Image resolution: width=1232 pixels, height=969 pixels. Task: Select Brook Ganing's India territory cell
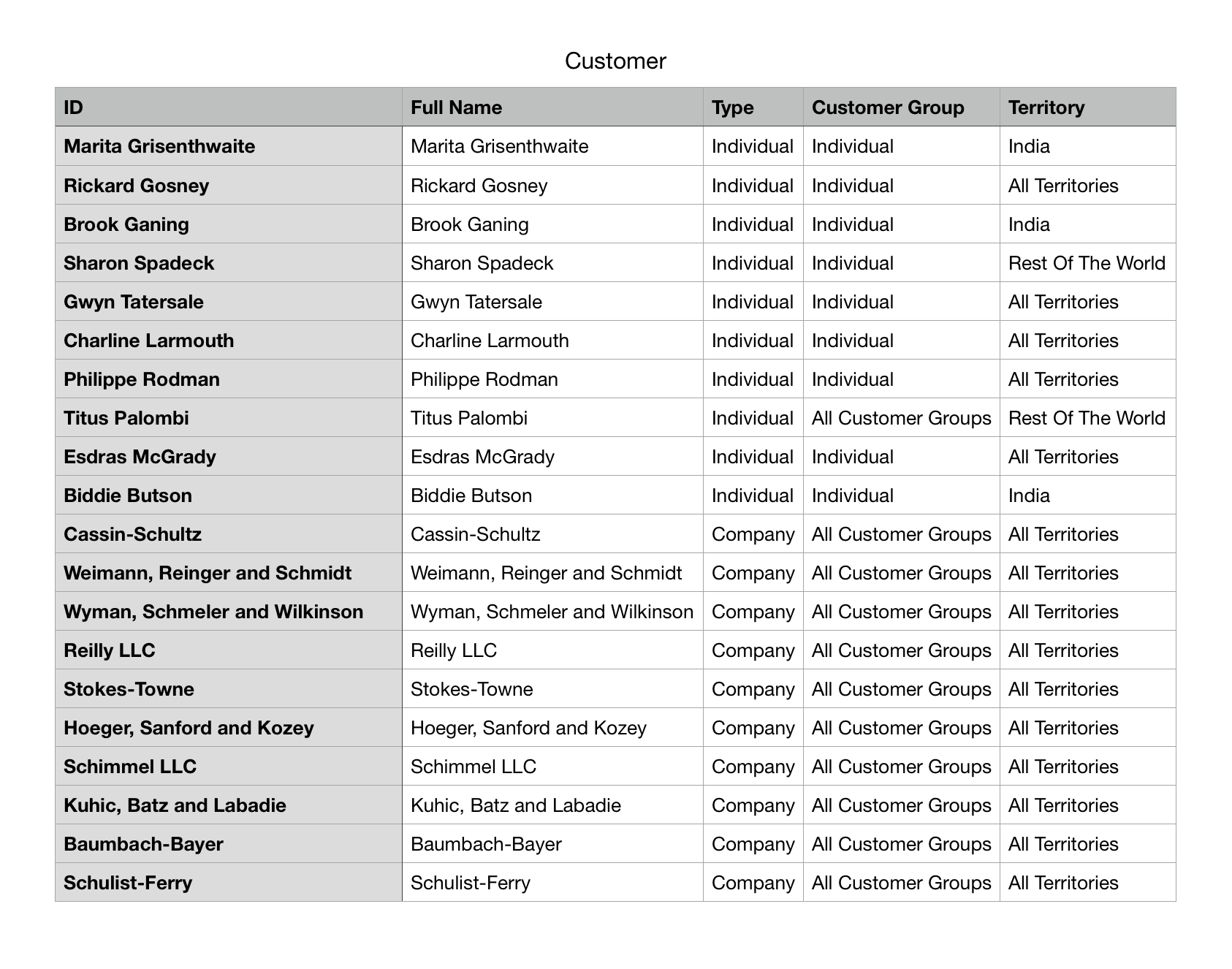(1088, 224)
